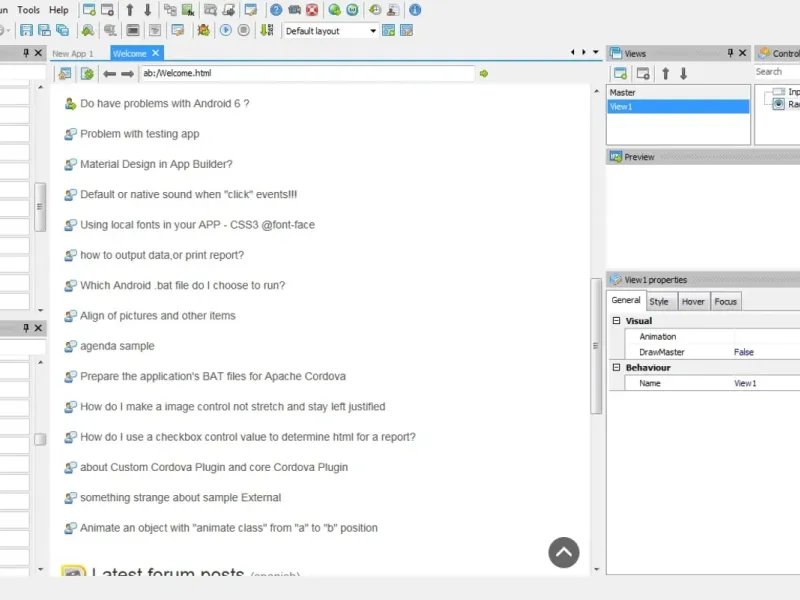This screenshot has height=600, width=800.
Task: Click the blue info icon in the toolbar
Action: [415, 10]
